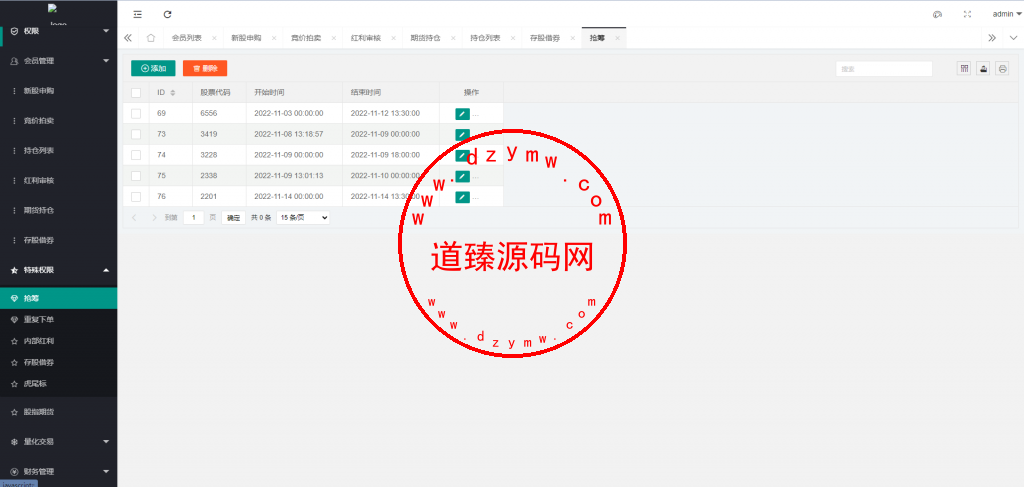Expand the 量化交易 sidebar menu

coord(59,441)
